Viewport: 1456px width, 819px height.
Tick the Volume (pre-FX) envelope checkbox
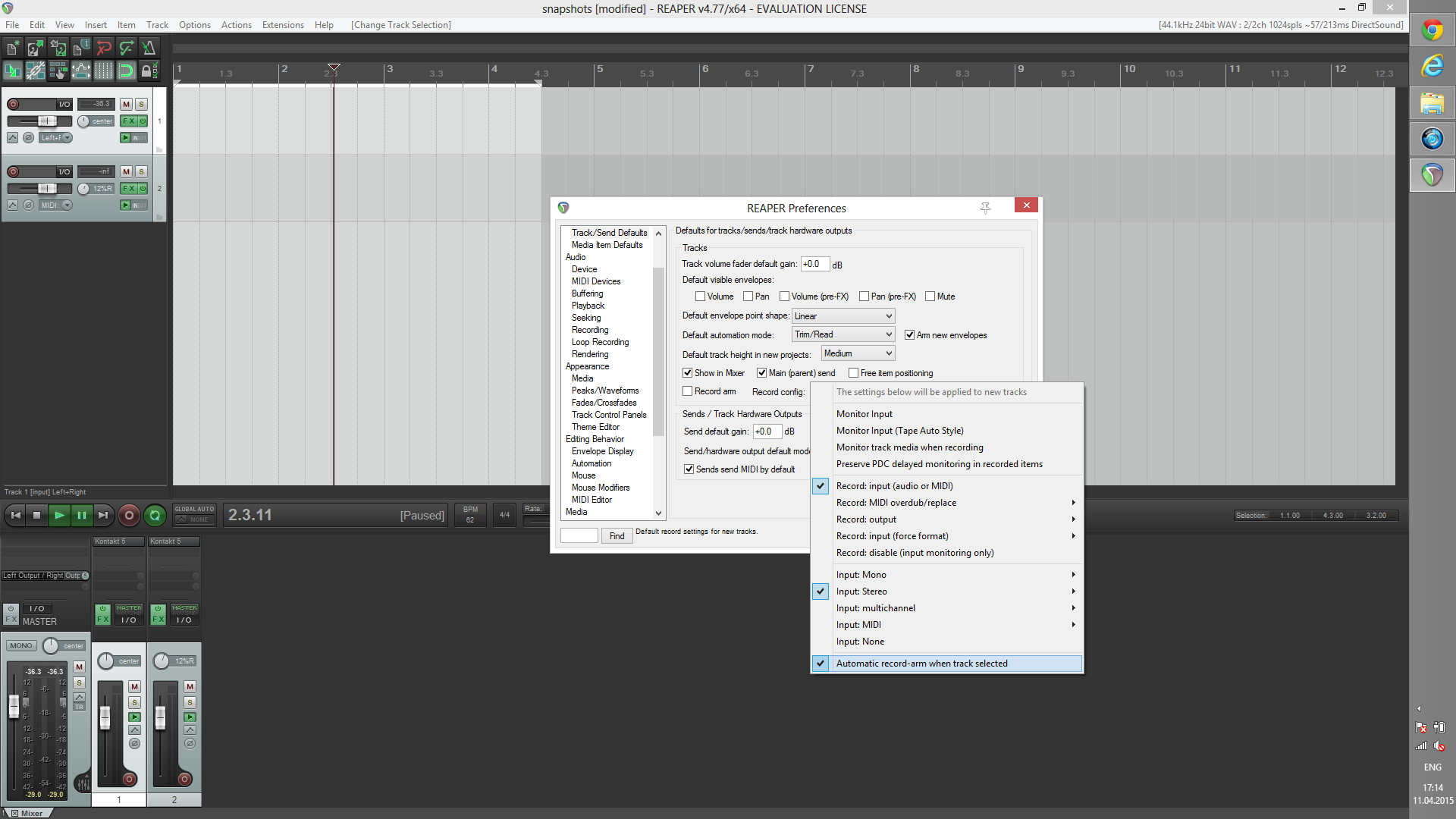click(784, 297)
